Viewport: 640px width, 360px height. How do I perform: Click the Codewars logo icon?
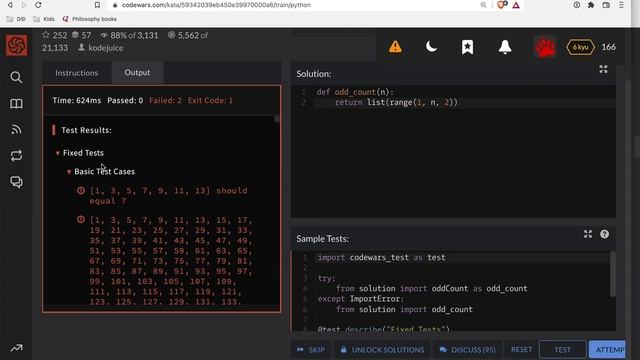17,45
